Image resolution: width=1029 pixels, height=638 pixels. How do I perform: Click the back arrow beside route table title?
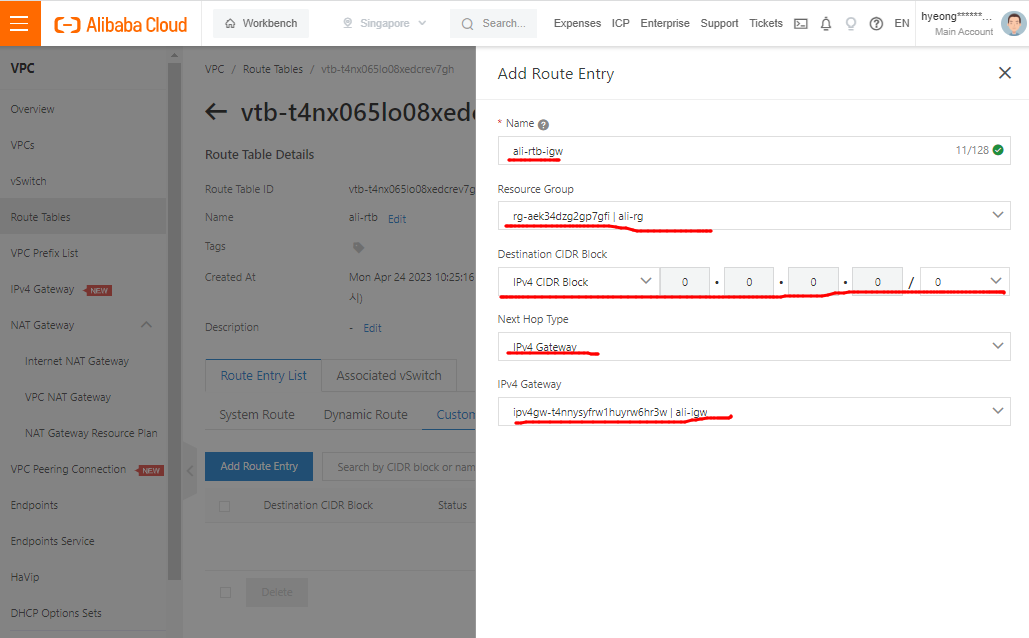click(x=216, y=112)
